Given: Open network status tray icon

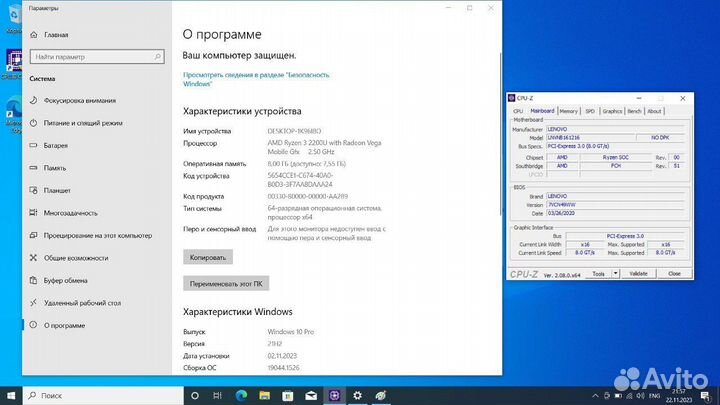Looking at the screenshot, I should 629,395.
